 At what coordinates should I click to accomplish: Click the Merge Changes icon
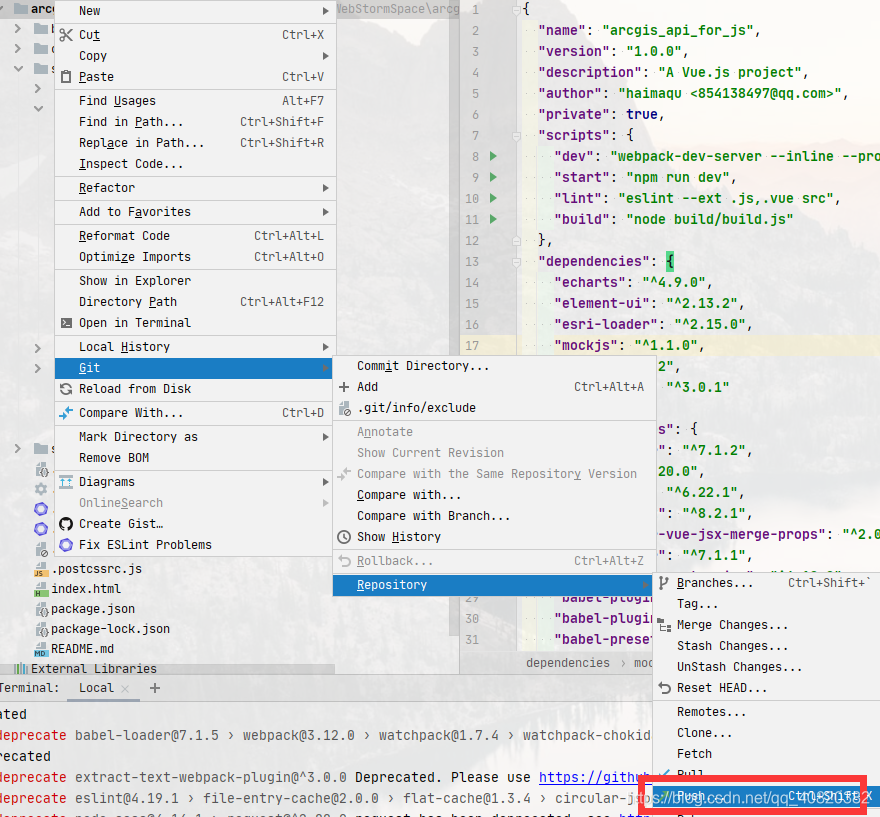pyautogui.click(x=664, y=625)
